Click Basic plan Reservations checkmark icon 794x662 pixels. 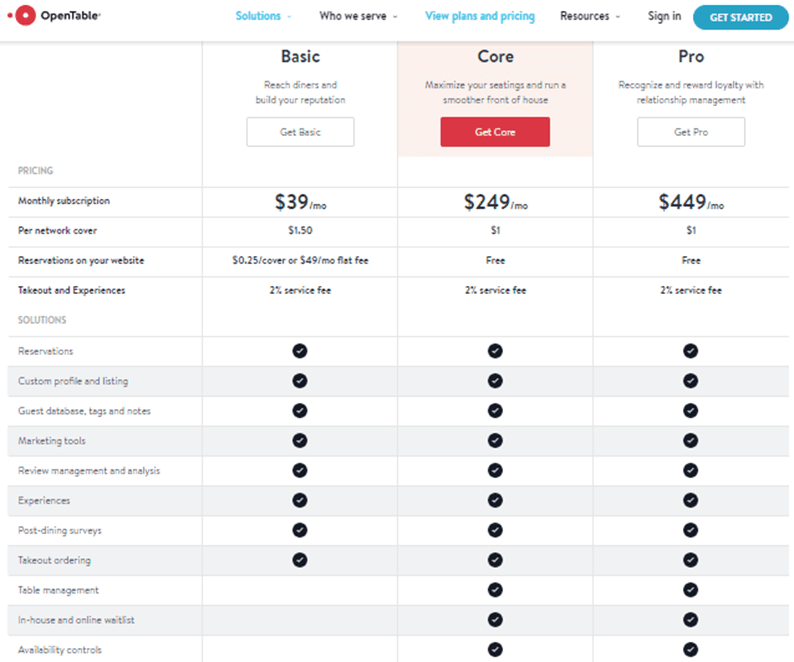[x=300, y=351]
